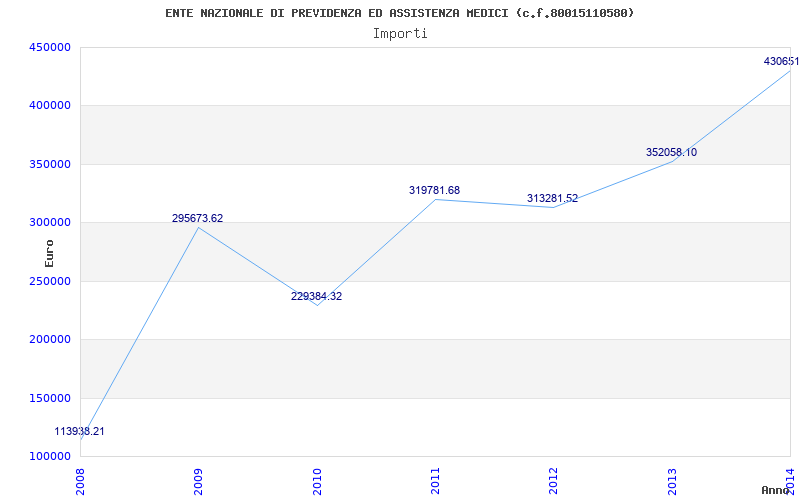The image size is (800, 500).
Task: Click the ENTE NAZIONALE DI PREVIDENZA chart title
Action: click(399, 13)
